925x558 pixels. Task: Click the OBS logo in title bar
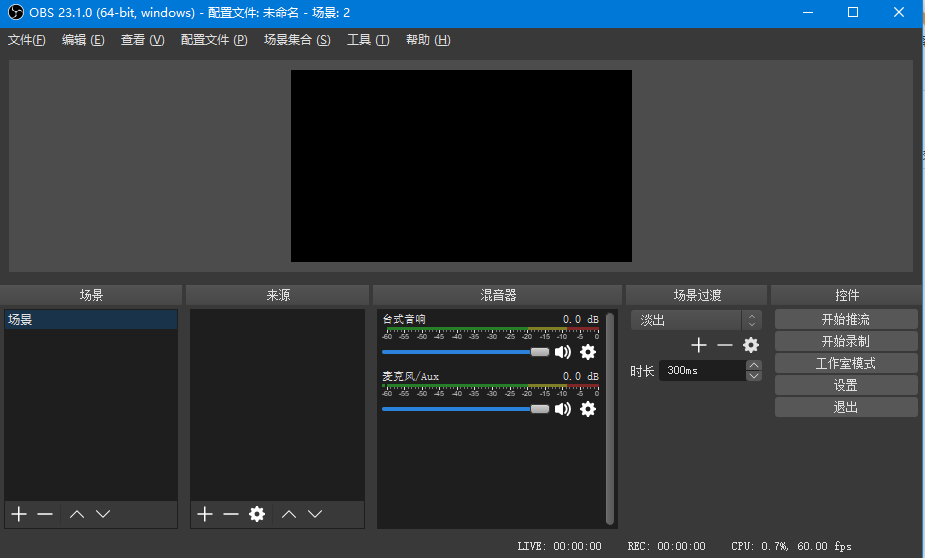coord(15,12)
